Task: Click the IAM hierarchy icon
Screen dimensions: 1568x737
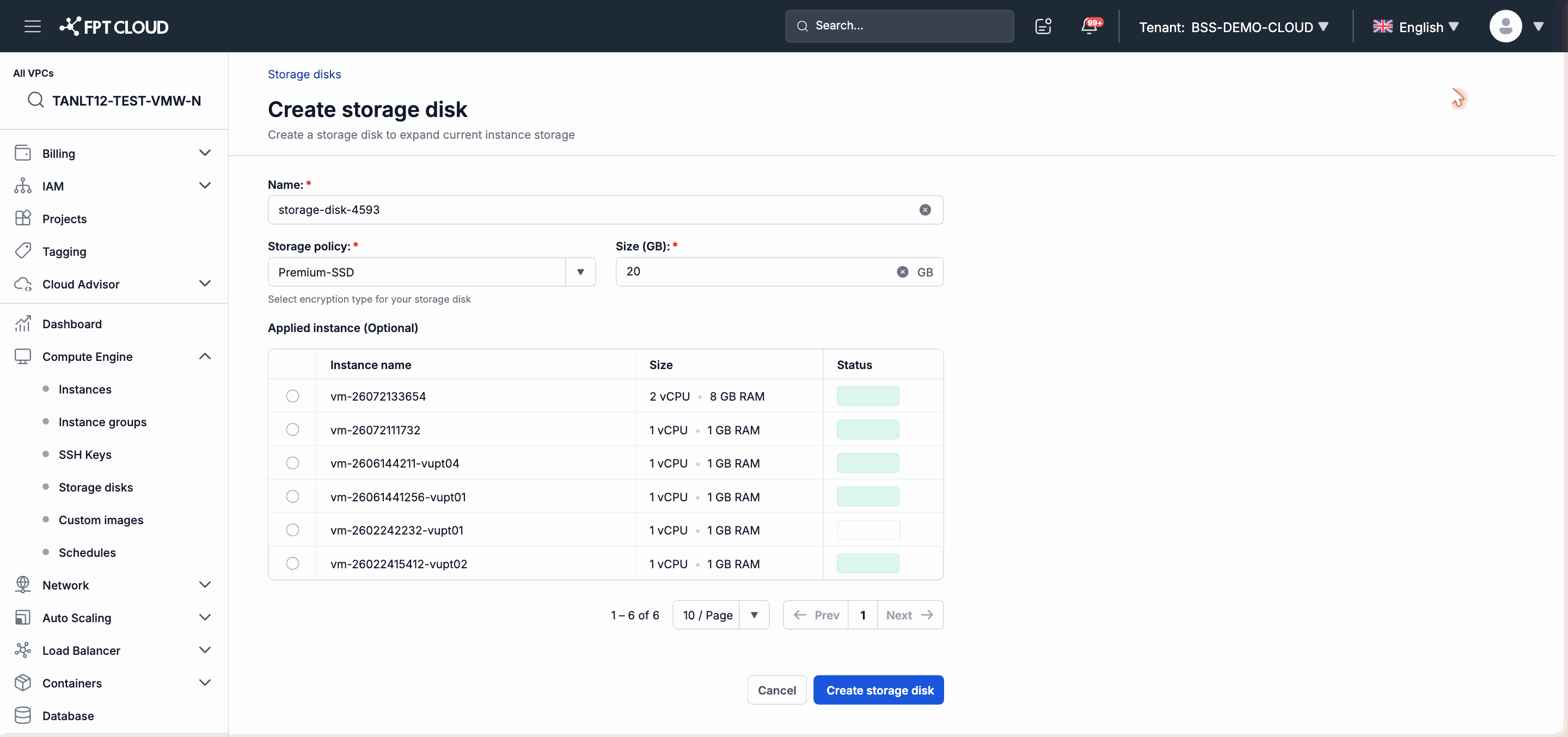Action: coord(23,186)
